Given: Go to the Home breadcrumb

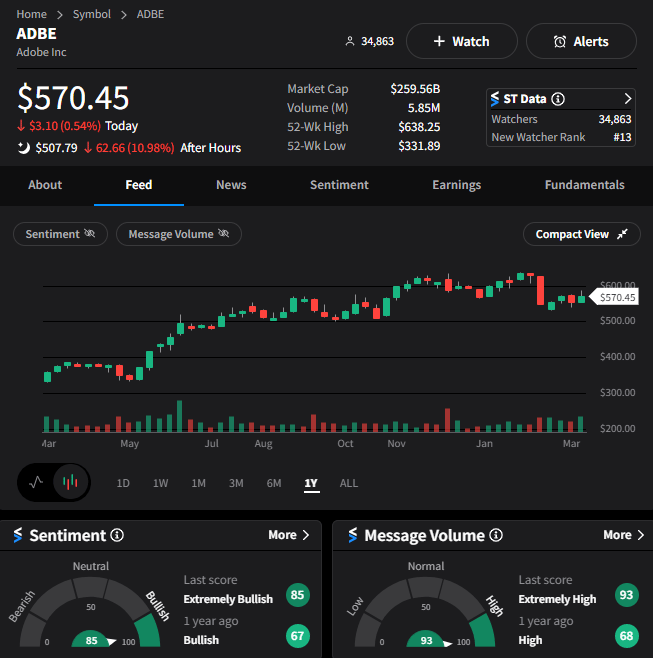Looking at the screenshot, I should click(31, 14).
